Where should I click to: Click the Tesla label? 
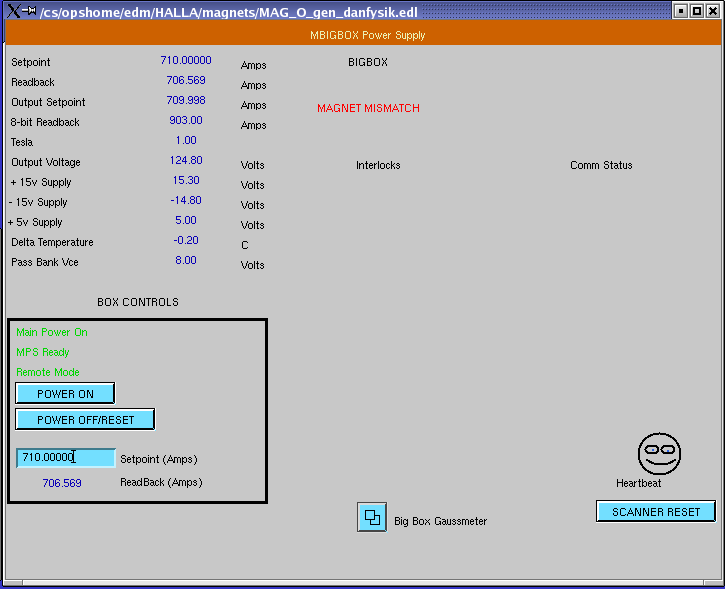(x=22, y=142)
